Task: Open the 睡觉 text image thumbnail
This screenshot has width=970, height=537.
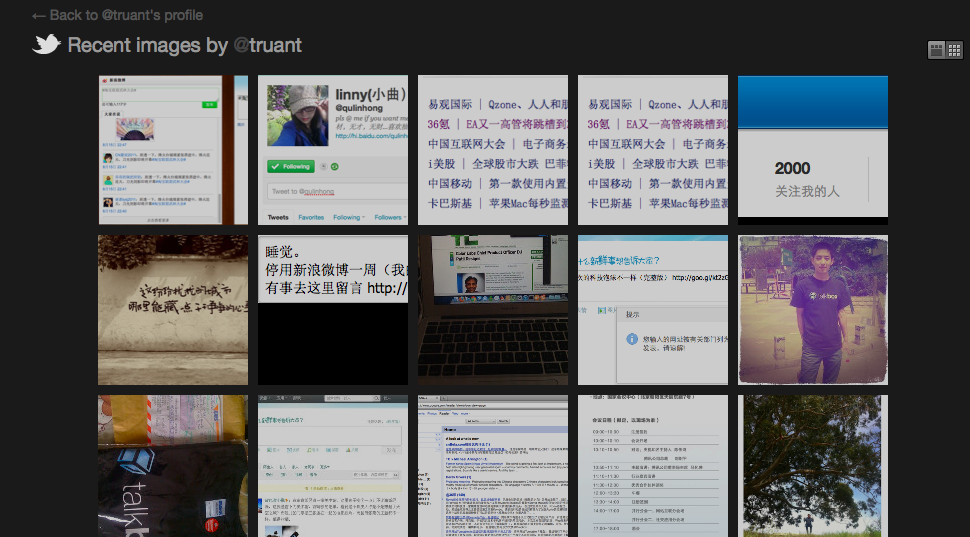Action: (x=333, y=310)
